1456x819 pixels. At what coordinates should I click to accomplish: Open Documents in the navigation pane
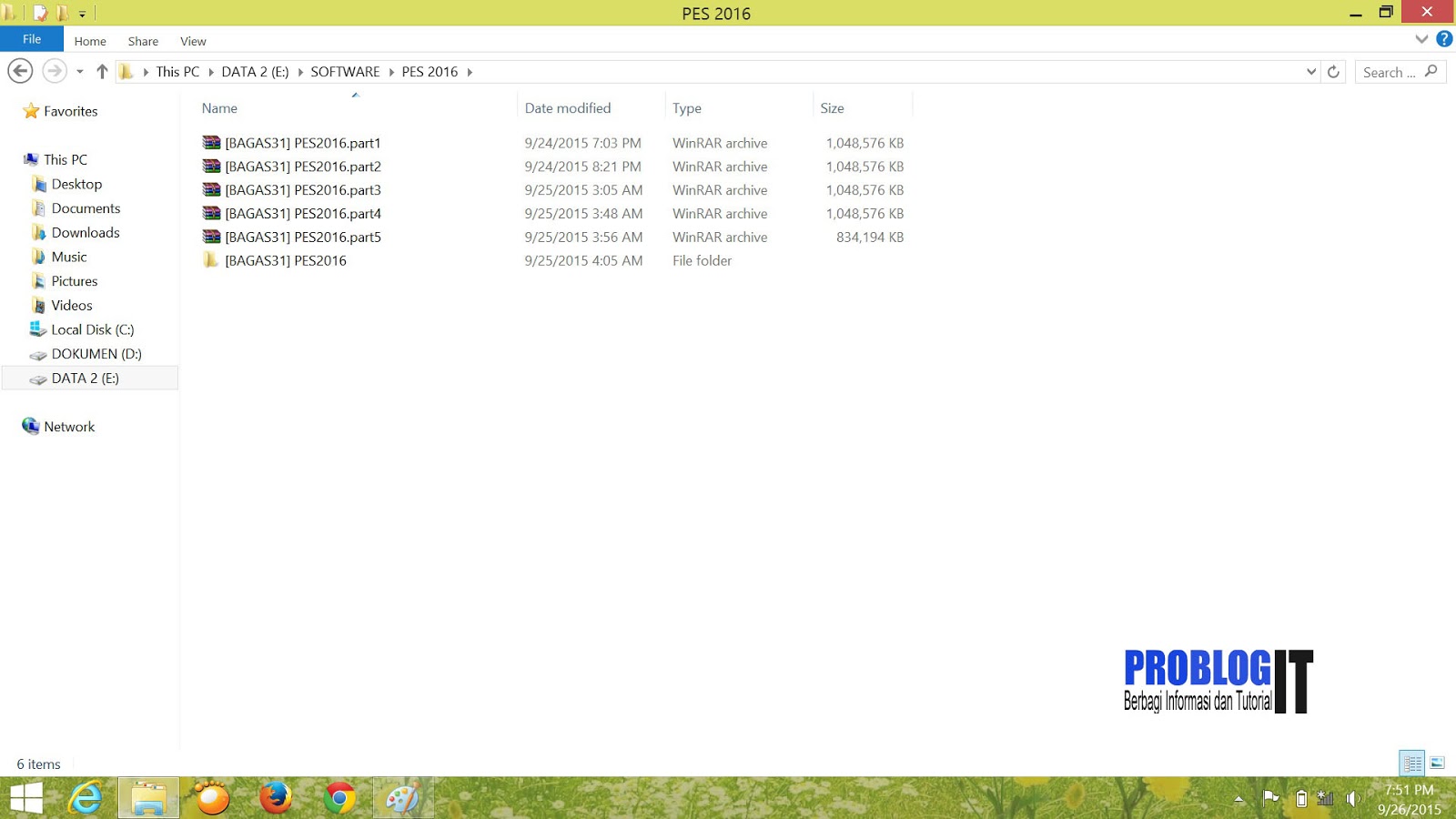click(x=86, y=208)
